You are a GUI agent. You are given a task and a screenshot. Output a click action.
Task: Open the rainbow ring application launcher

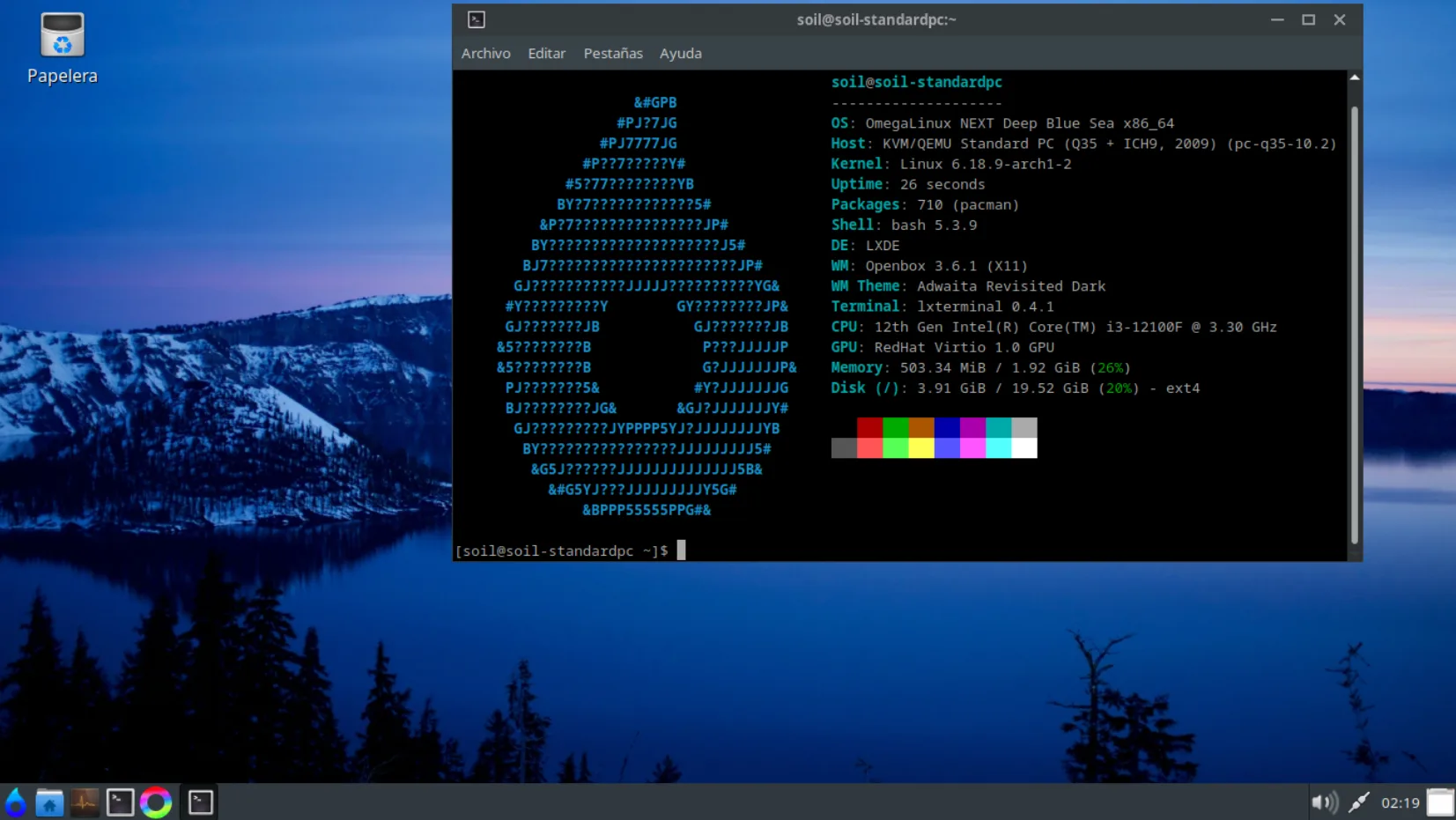pos(156,802)
